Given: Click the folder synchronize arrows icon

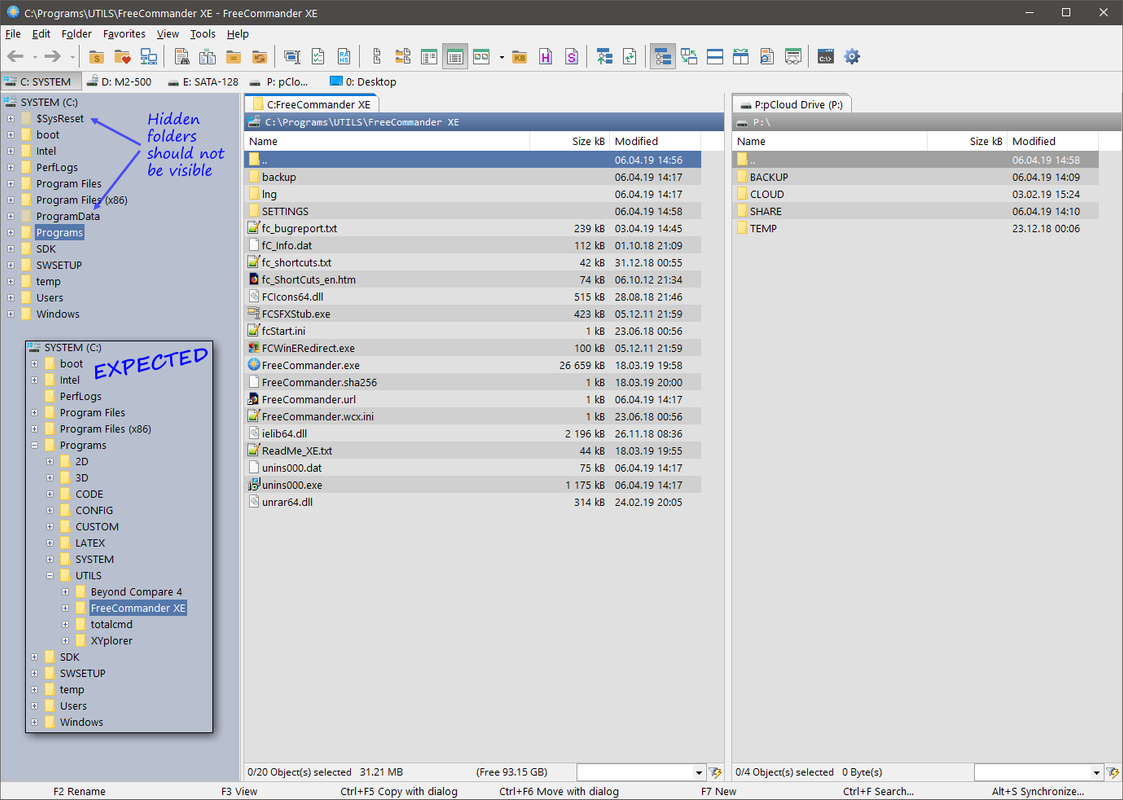Looking at the screenshot, I should coord(259,57).
